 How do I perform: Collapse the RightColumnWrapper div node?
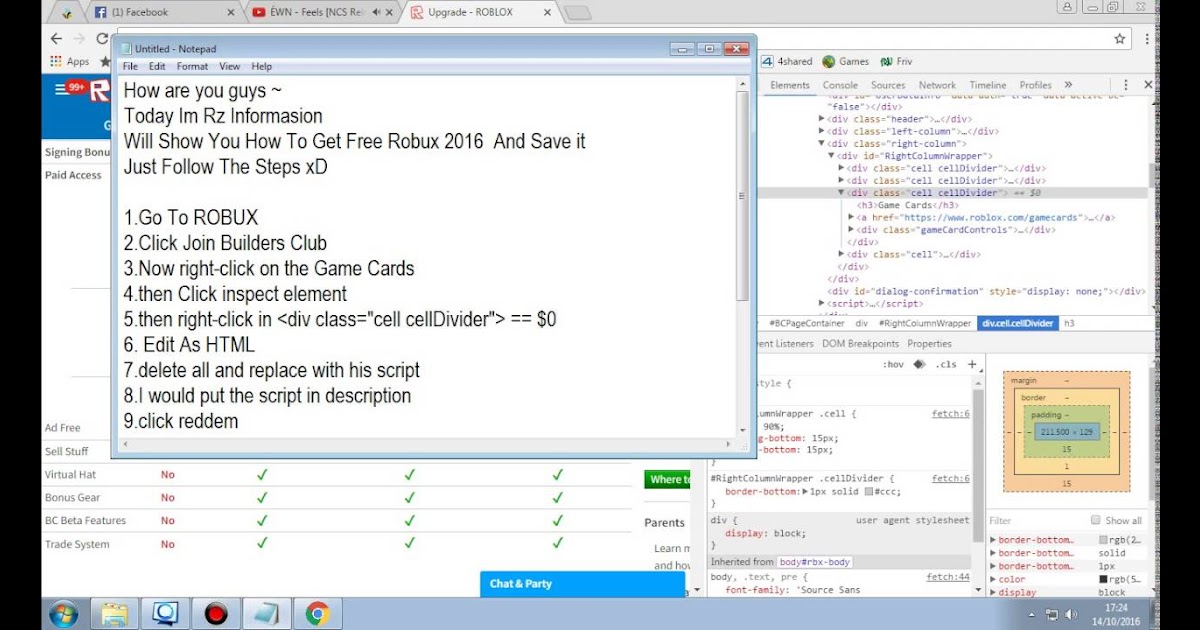[831, 155]
